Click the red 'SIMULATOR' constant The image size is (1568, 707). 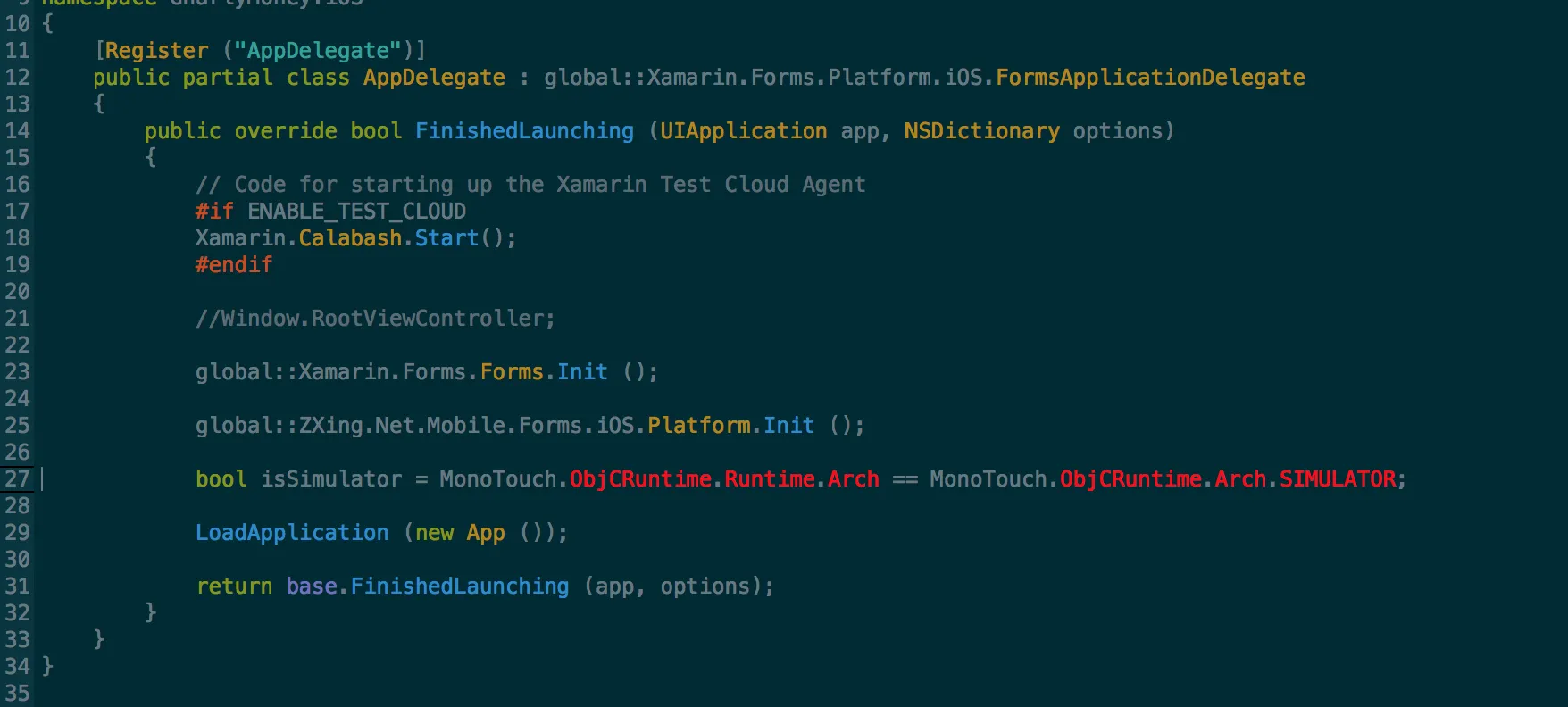tap(1338, 479)
